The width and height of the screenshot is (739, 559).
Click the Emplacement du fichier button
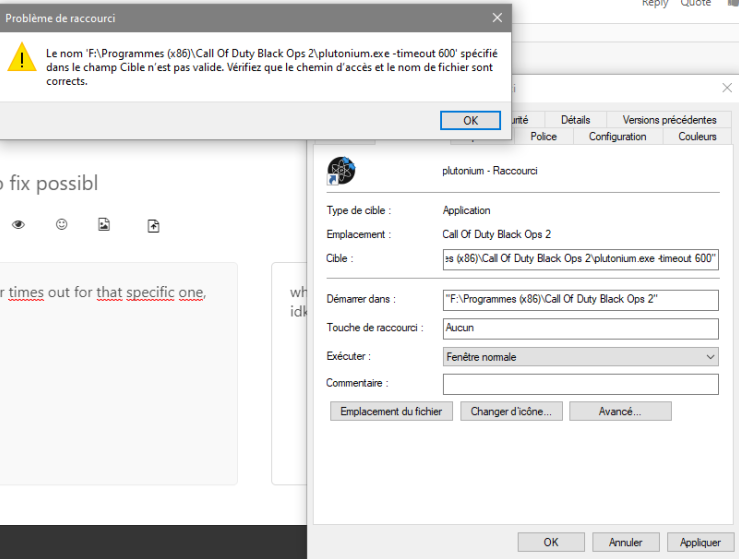[x=391, y=411]
